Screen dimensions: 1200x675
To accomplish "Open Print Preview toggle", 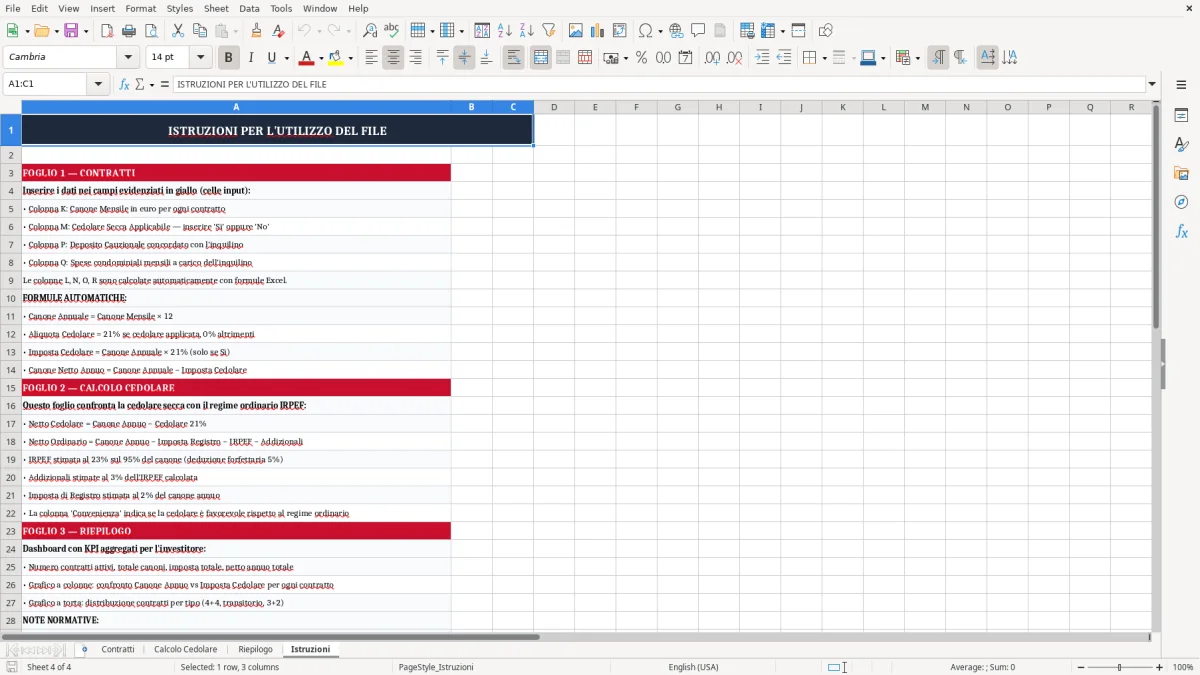I will point(150,31).
